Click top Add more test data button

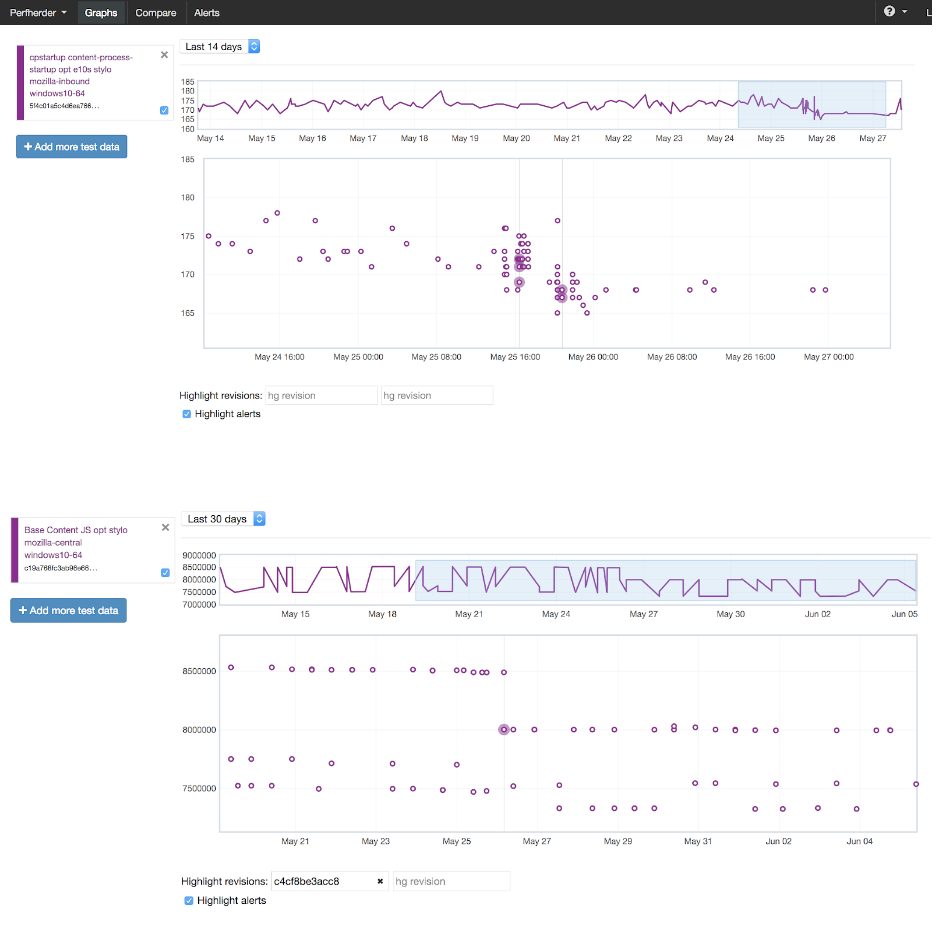[x=71, y=147]
